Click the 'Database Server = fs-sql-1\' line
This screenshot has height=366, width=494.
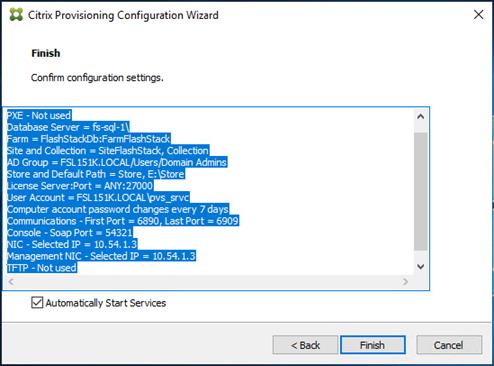click(x=68, y=127)
